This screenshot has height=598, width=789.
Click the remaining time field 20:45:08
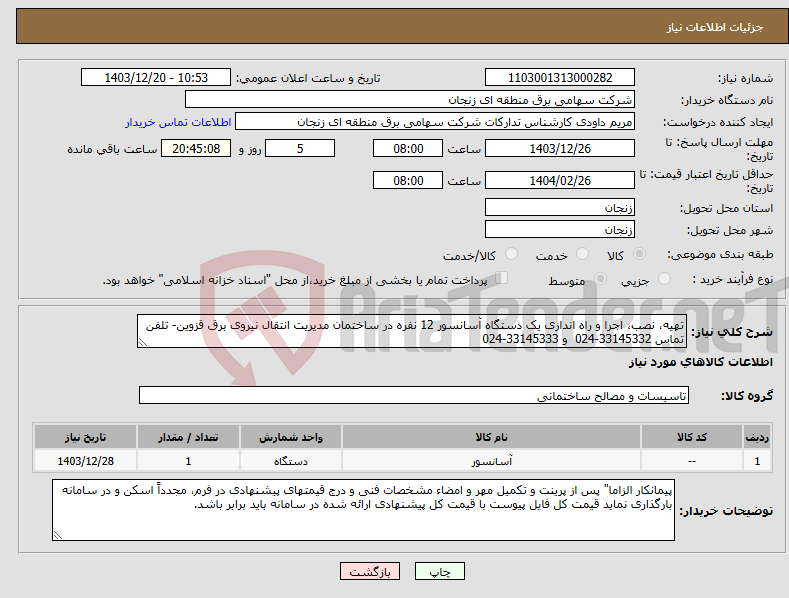point(196,148)
